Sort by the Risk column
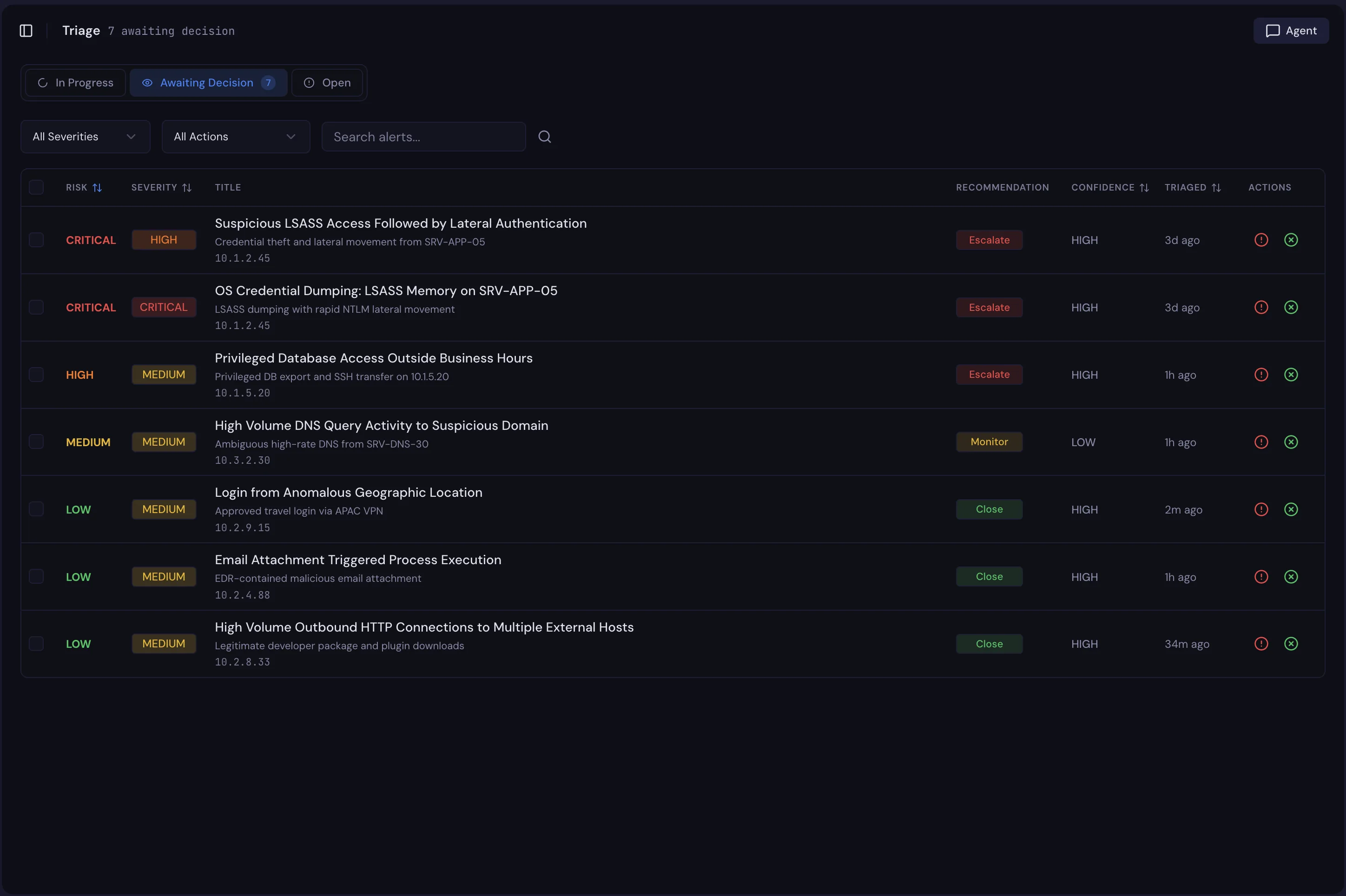This screenshot has width=1346, height=896. (83, 187)
